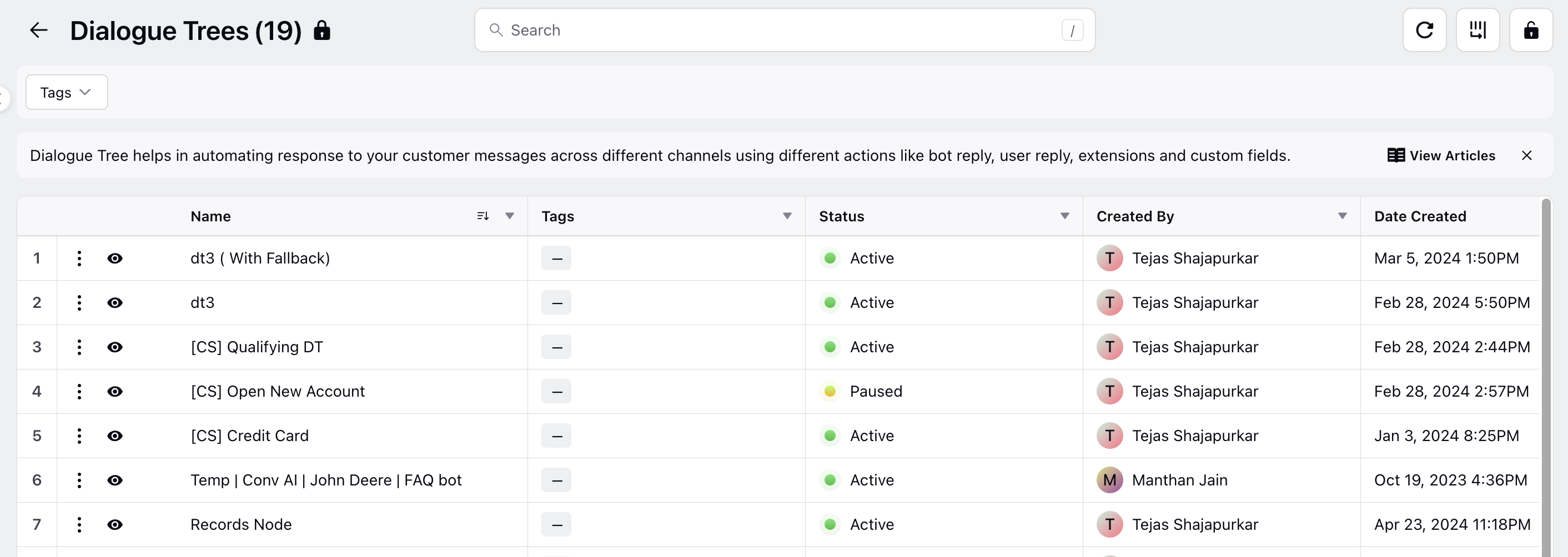Click the search magnifier icon
The height and width of the screenshot is (557, 1568).
pos(496,30)
